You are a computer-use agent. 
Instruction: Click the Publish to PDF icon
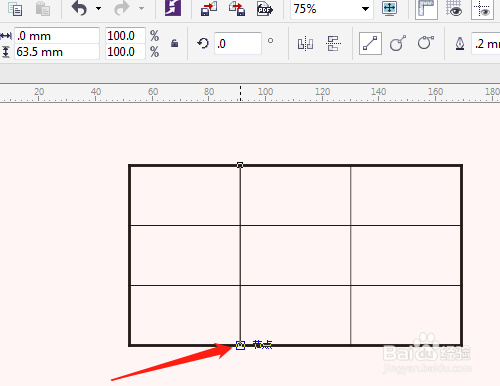pos(265,9)
